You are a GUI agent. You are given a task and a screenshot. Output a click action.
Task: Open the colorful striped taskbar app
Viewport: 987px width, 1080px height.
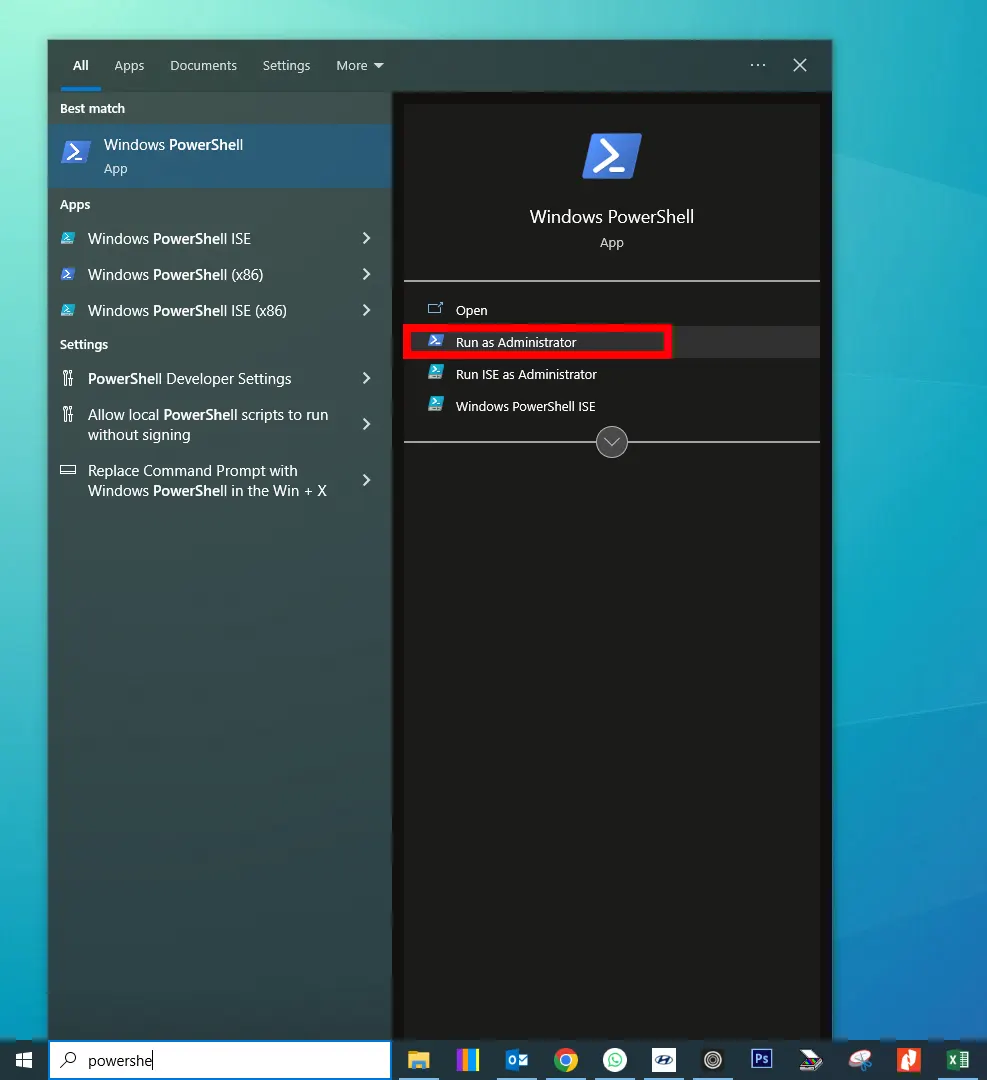468,1060
